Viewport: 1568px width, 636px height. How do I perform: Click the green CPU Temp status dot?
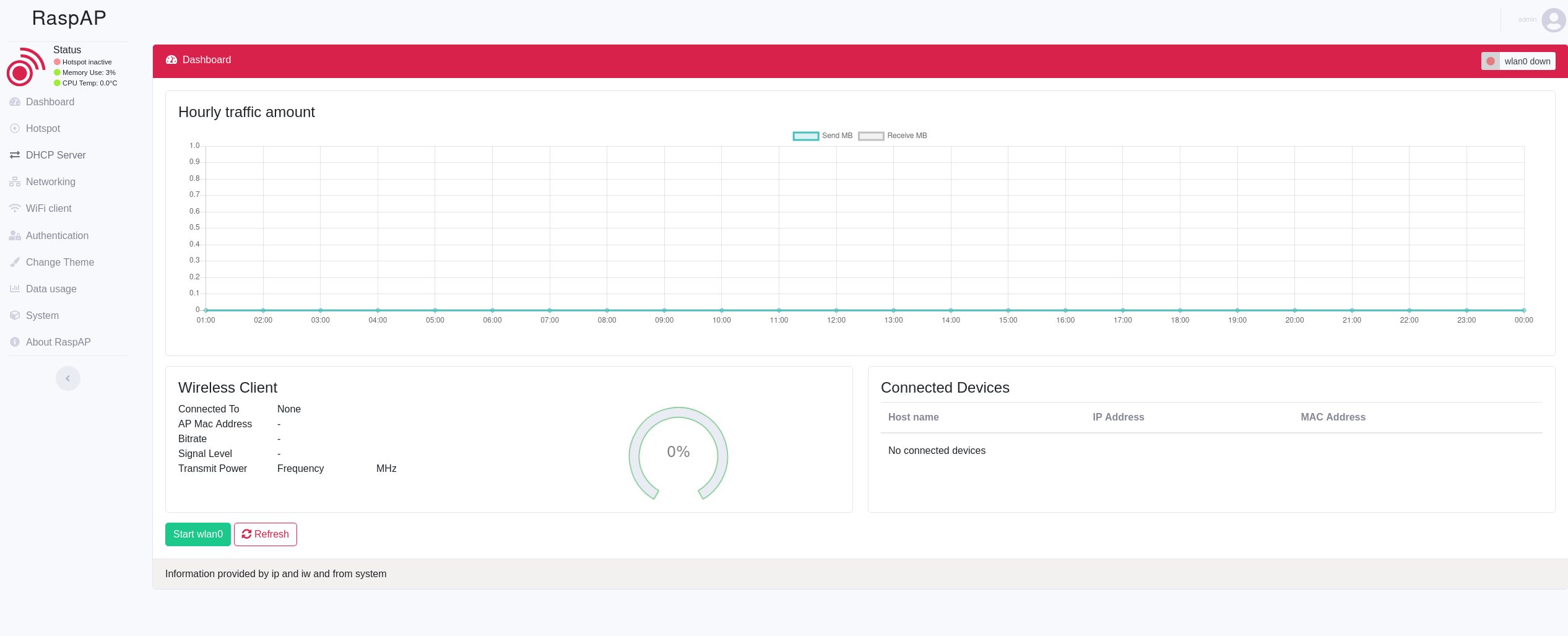coord(57,83)
